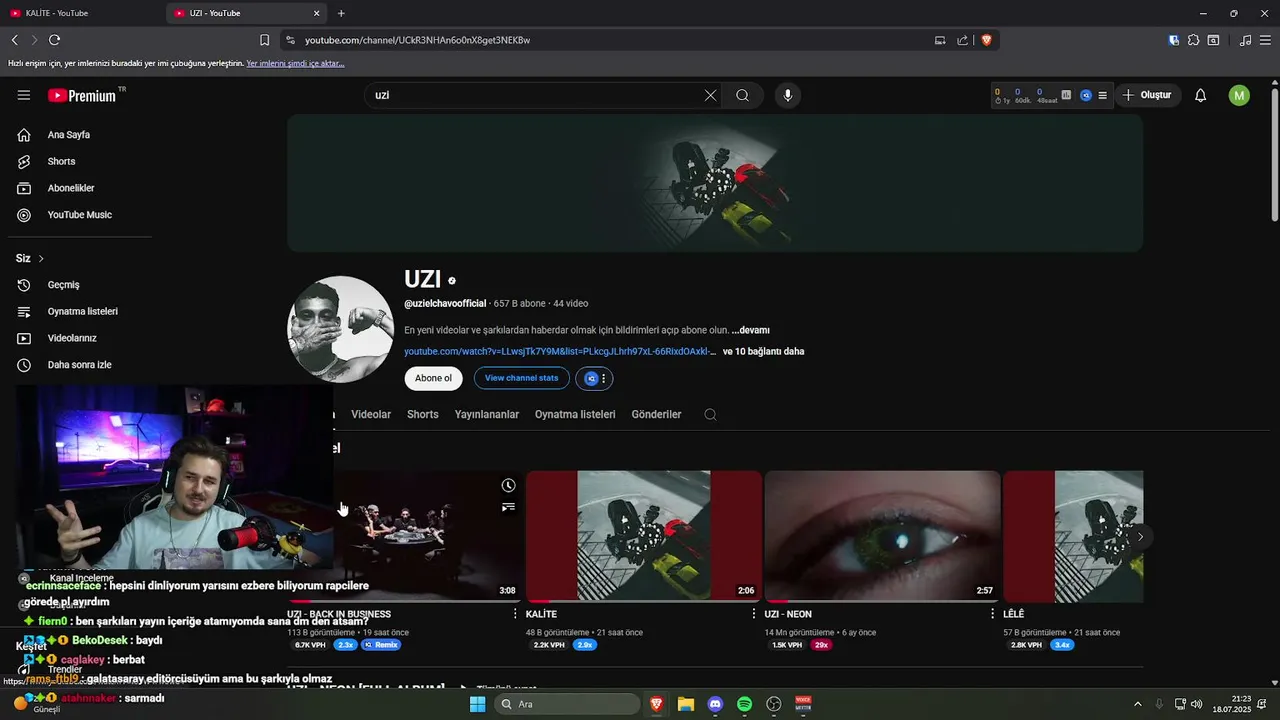Open options for the KALİTE video
The image size is (1280, 720).
pyautogui.click(x=754, y=614)
